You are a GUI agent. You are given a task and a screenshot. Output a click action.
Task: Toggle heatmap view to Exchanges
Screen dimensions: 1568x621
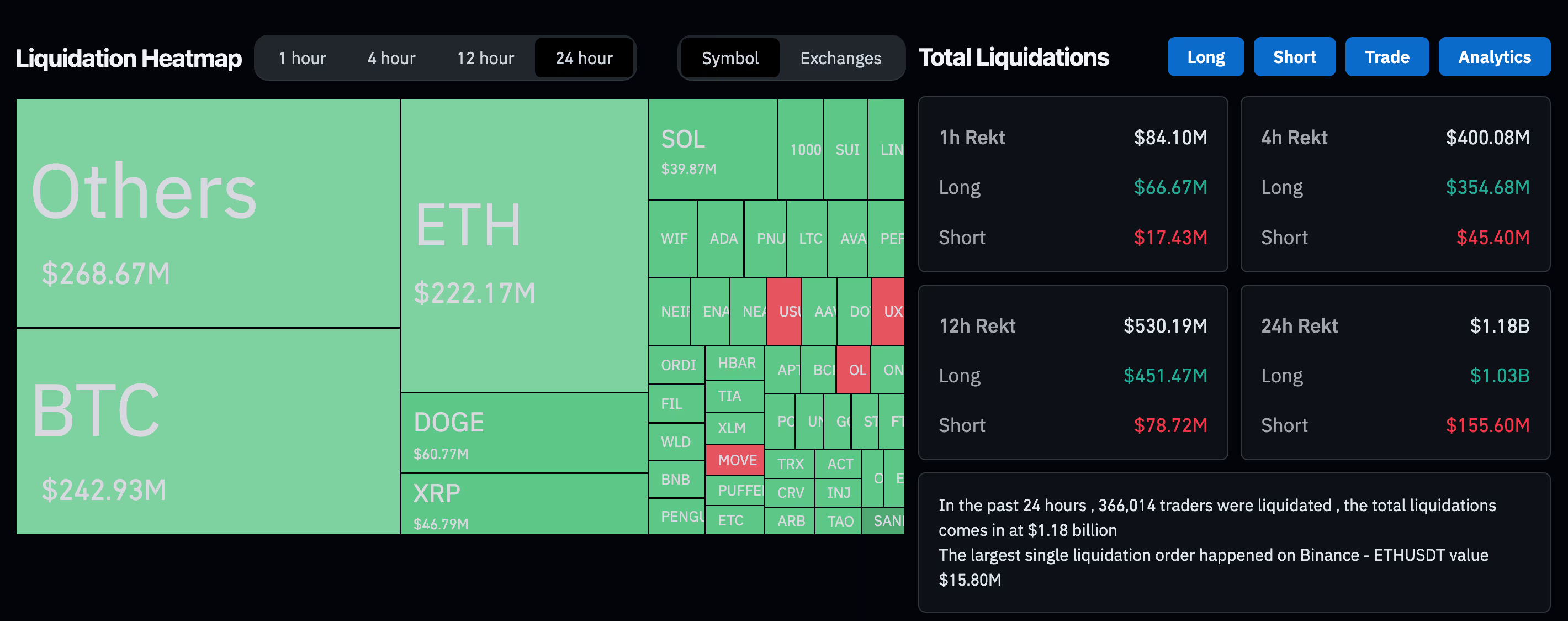pos(840,58)
